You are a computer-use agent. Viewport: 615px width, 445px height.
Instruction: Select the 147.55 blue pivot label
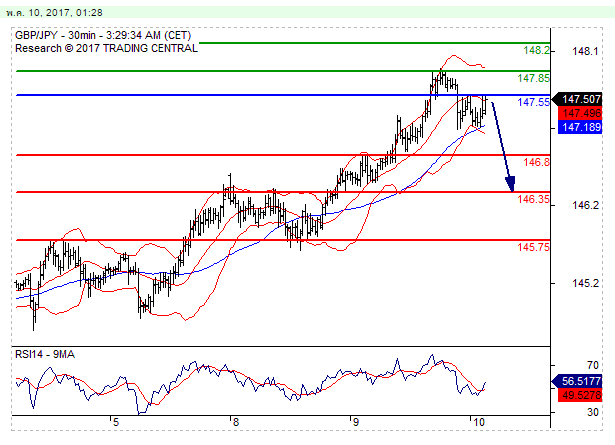(532, 102)
